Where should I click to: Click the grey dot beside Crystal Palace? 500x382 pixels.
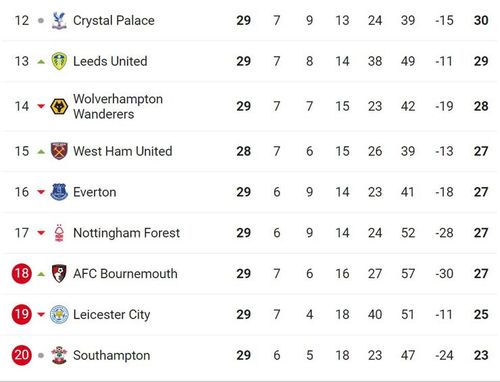click(x=41, y=21)
